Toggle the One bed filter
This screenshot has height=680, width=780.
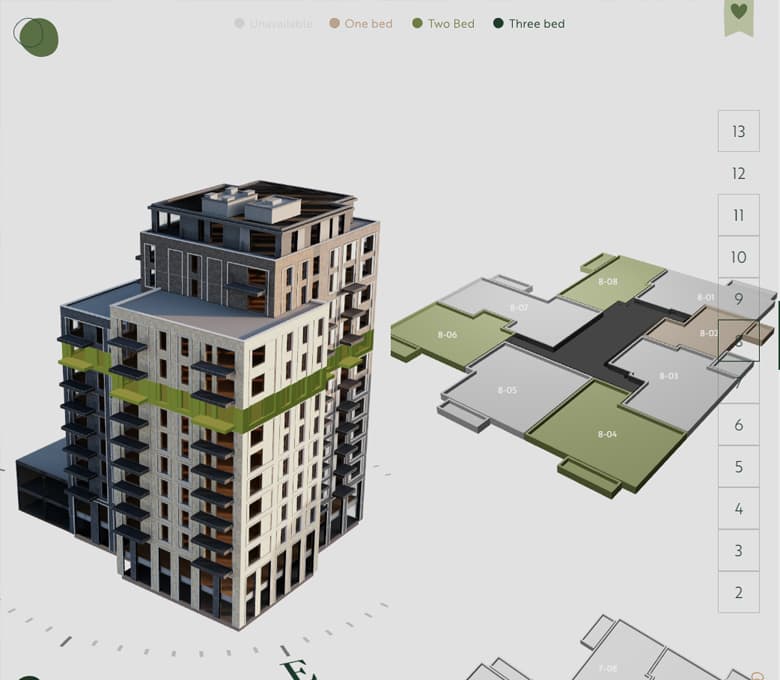tap(360, 23)
